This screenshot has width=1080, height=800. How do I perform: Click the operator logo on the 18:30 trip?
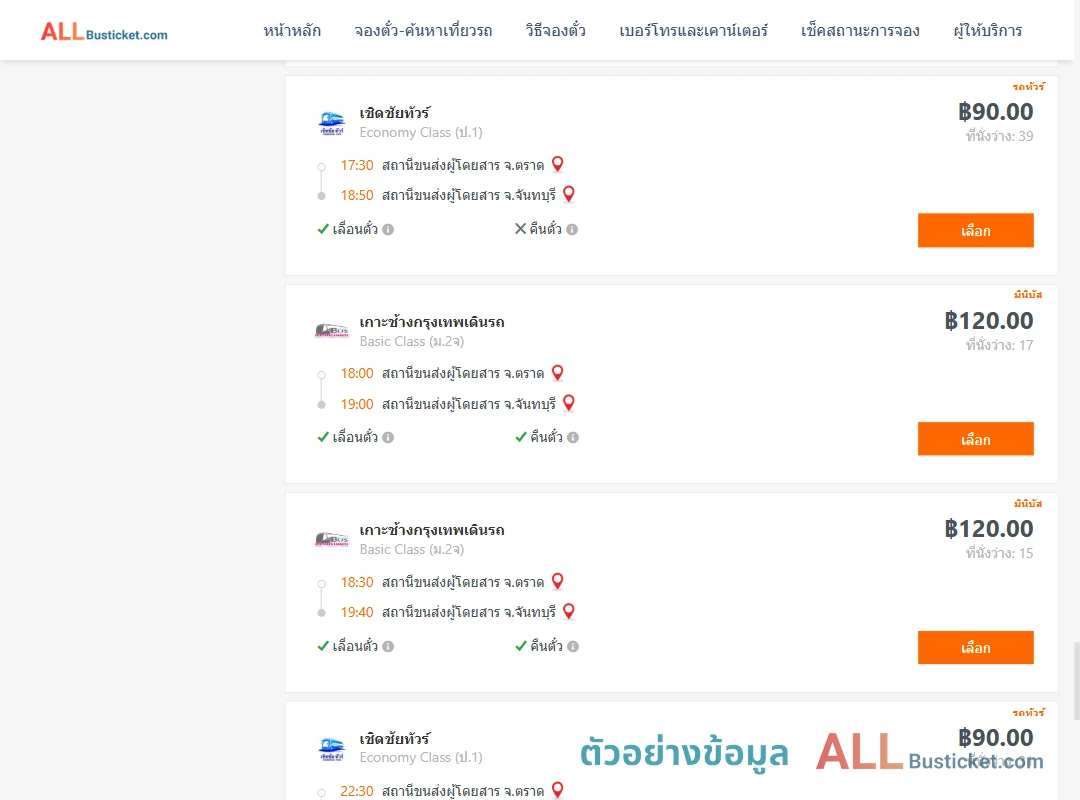coord(331,539)
